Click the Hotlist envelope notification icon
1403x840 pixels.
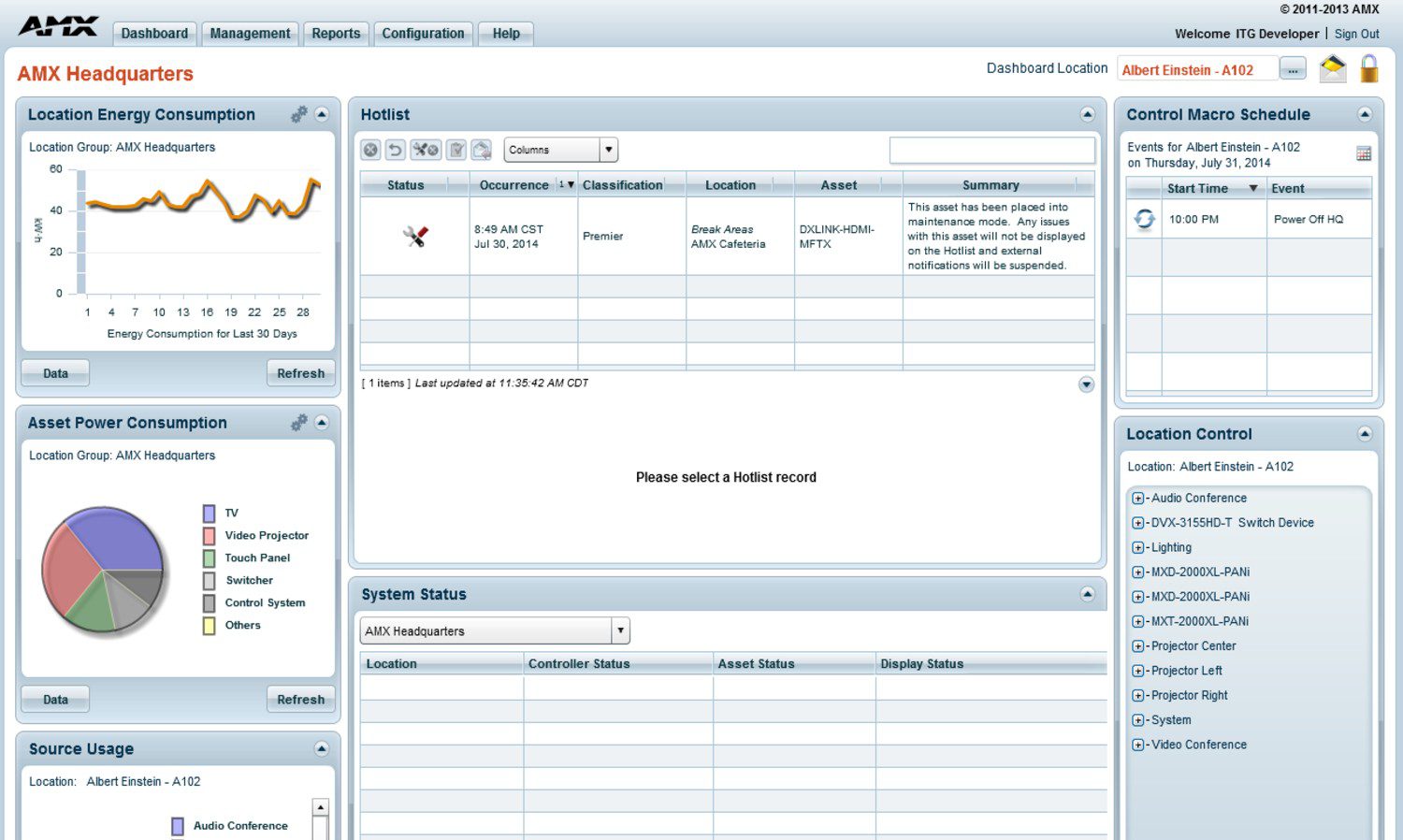coord(481,150)
